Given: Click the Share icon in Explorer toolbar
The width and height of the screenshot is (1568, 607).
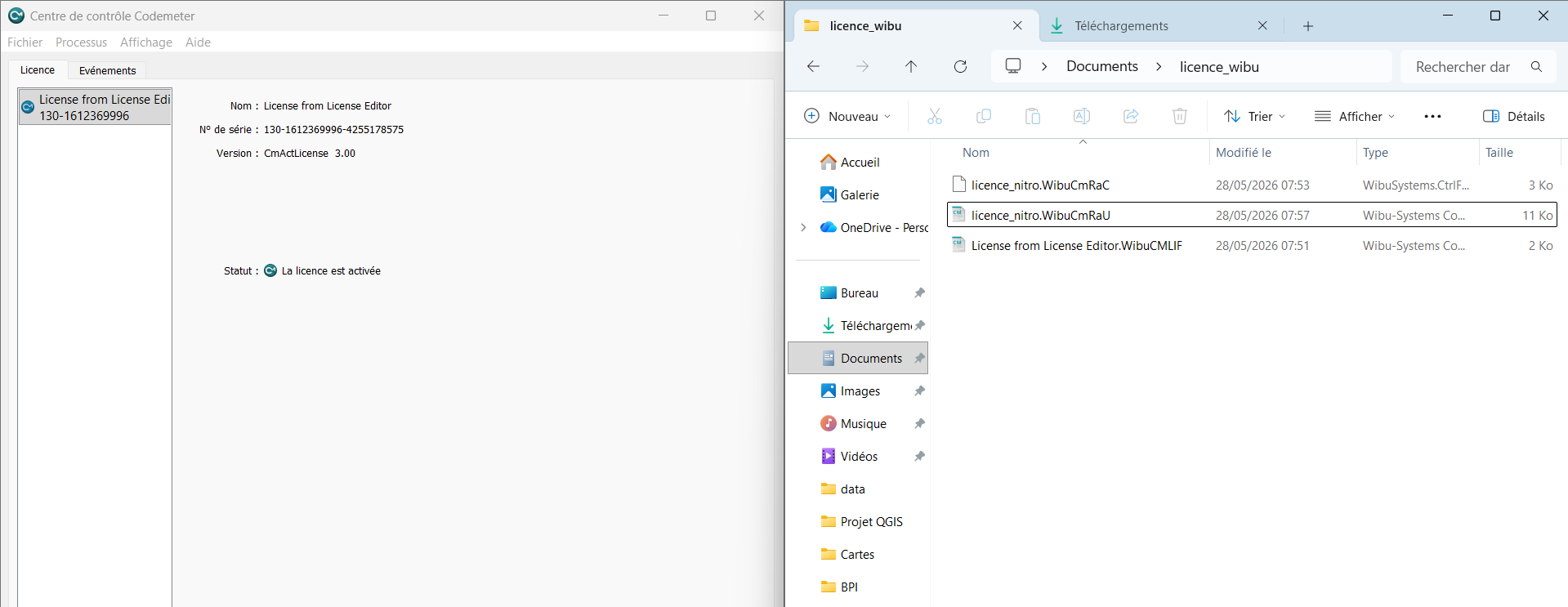Looking at the screenshot, I should click(1131, 116).
